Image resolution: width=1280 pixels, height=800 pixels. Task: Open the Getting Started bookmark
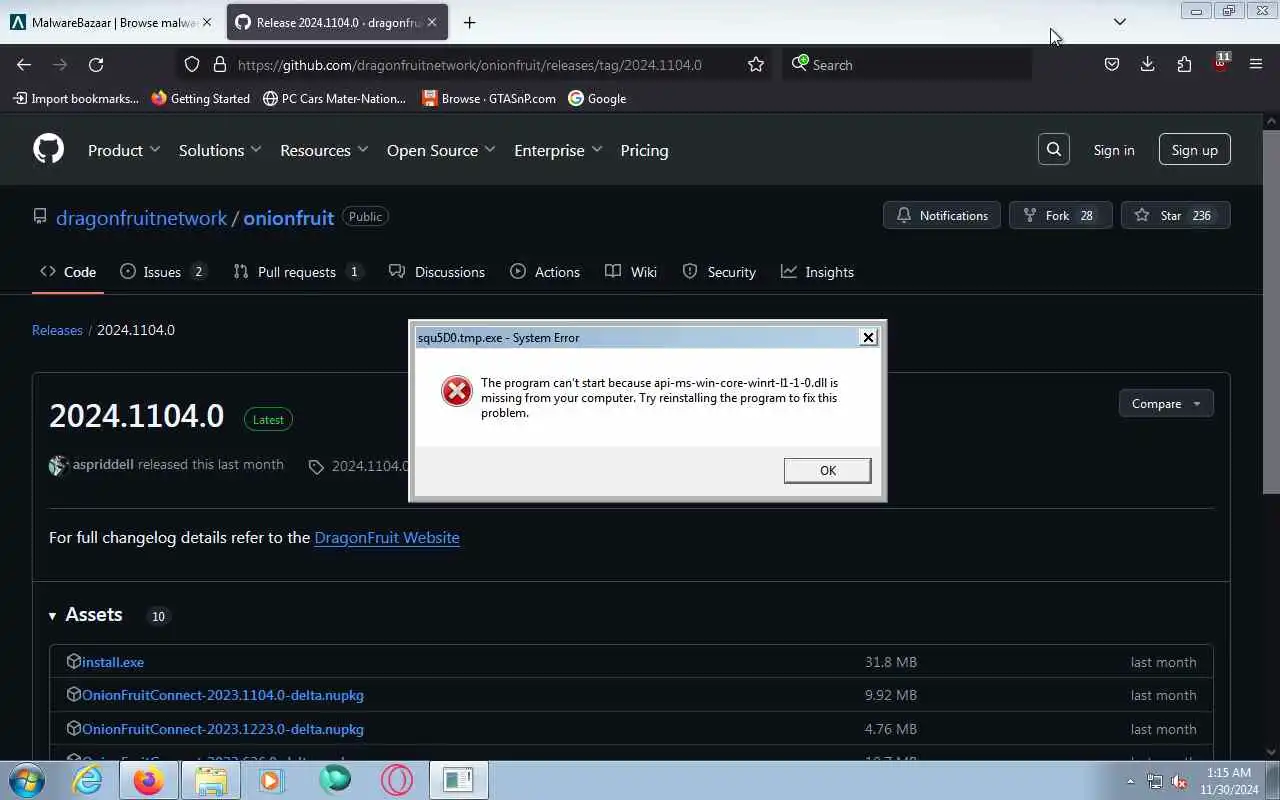point(200,98)
